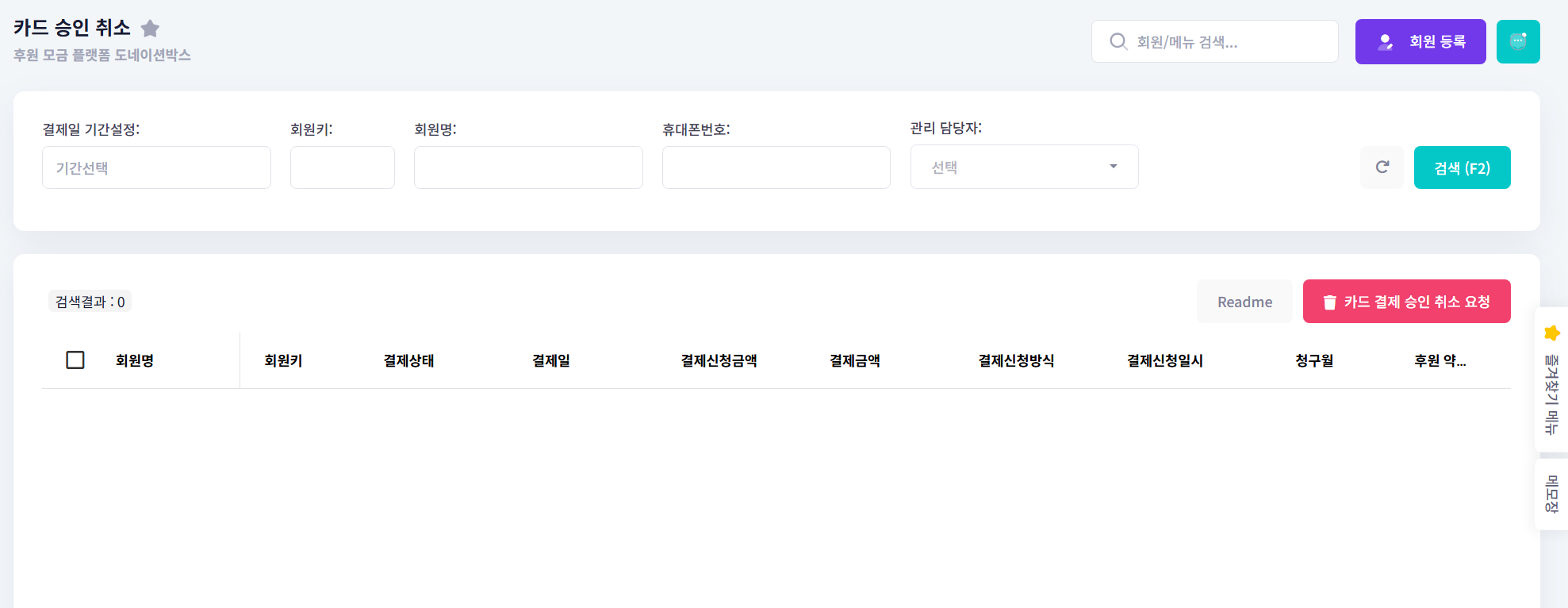Sort by the 회원명 column header

[135, 360]
